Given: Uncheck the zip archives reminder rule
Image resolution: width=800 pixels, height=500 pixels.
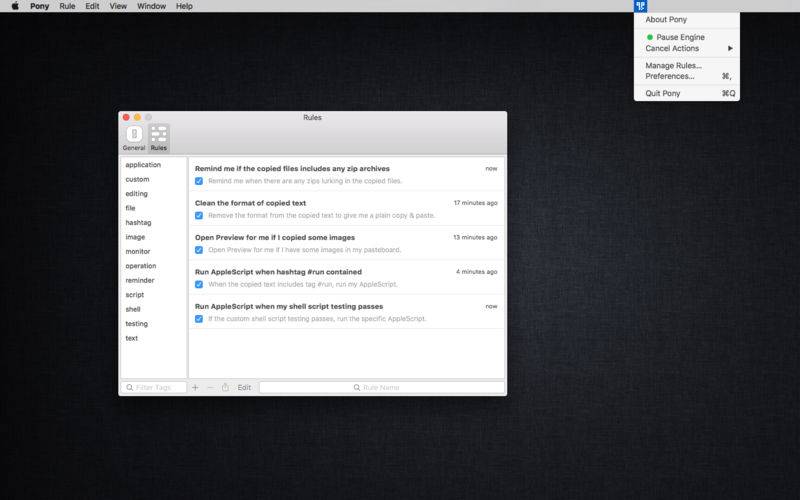Looking at the screenshot, I should click(x=199, y=181).
